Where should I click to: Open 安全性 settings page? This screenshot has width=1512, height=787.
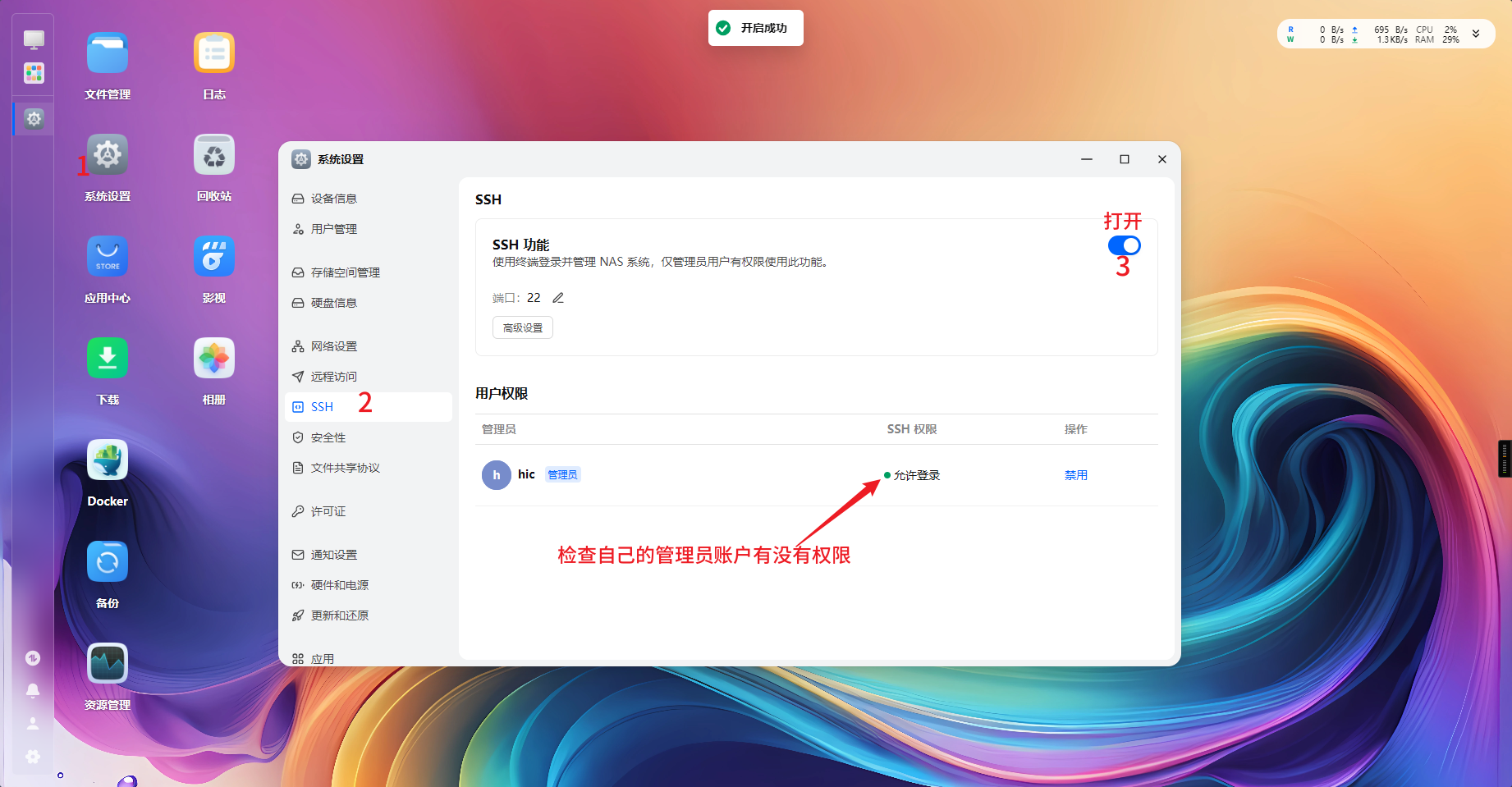369,437
